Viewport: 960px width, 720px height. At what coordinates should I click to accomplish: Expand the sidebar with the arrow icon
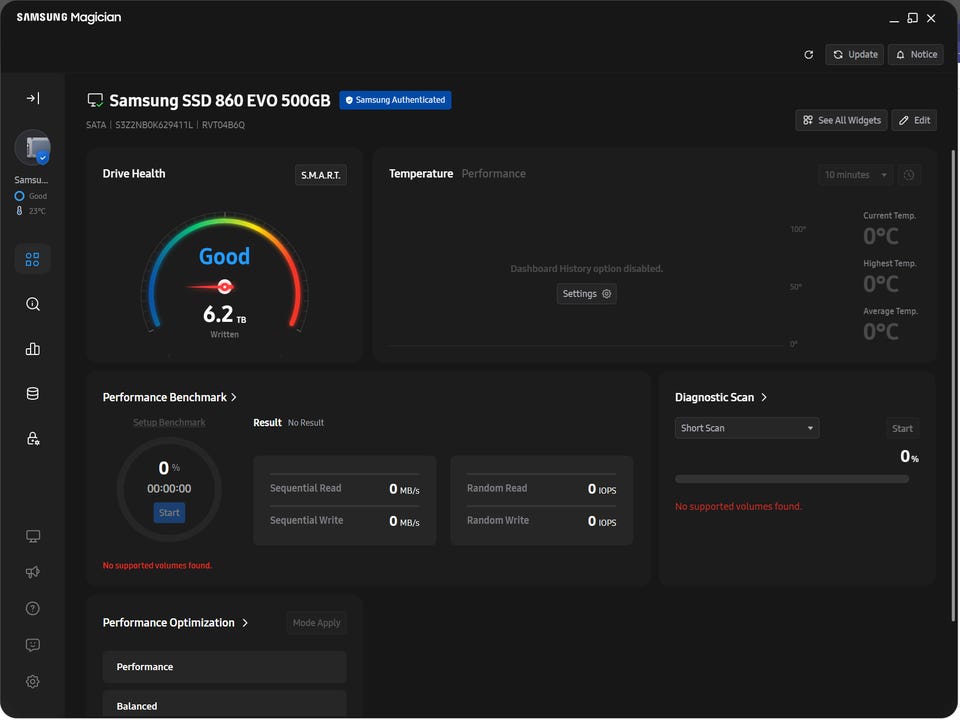33,98
